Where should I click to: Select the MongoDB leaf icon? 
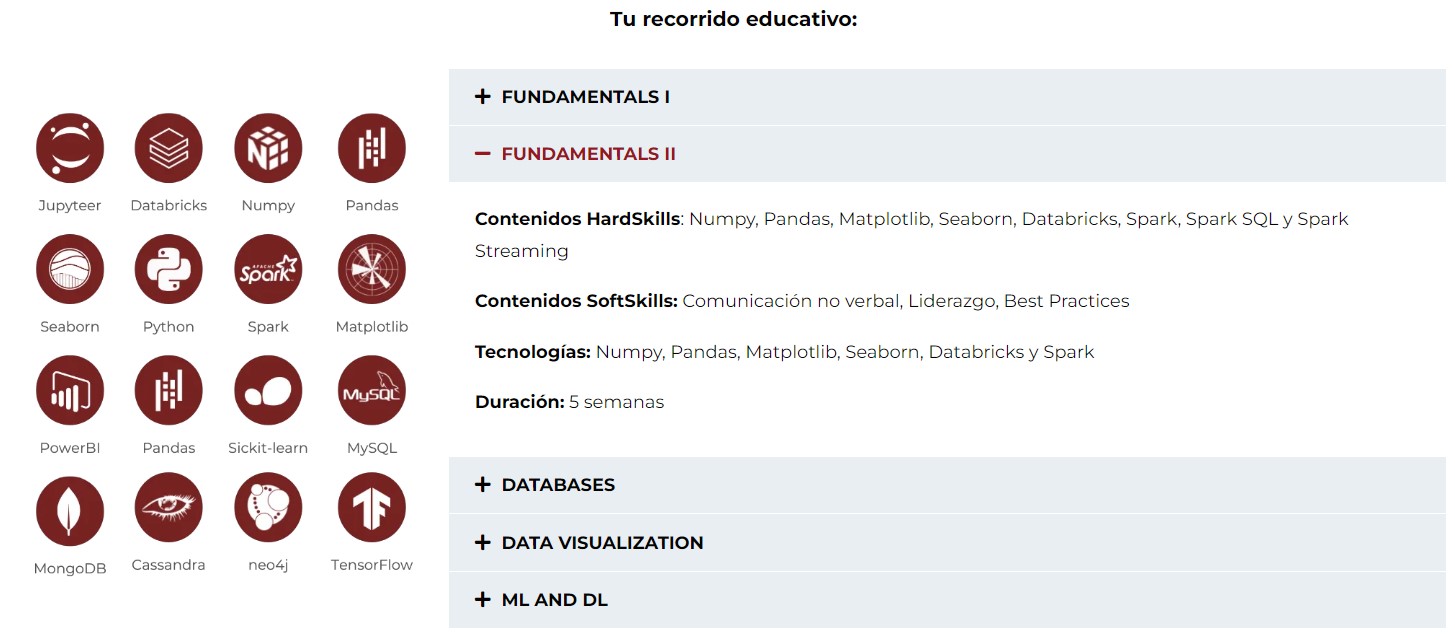pos(70,511)
